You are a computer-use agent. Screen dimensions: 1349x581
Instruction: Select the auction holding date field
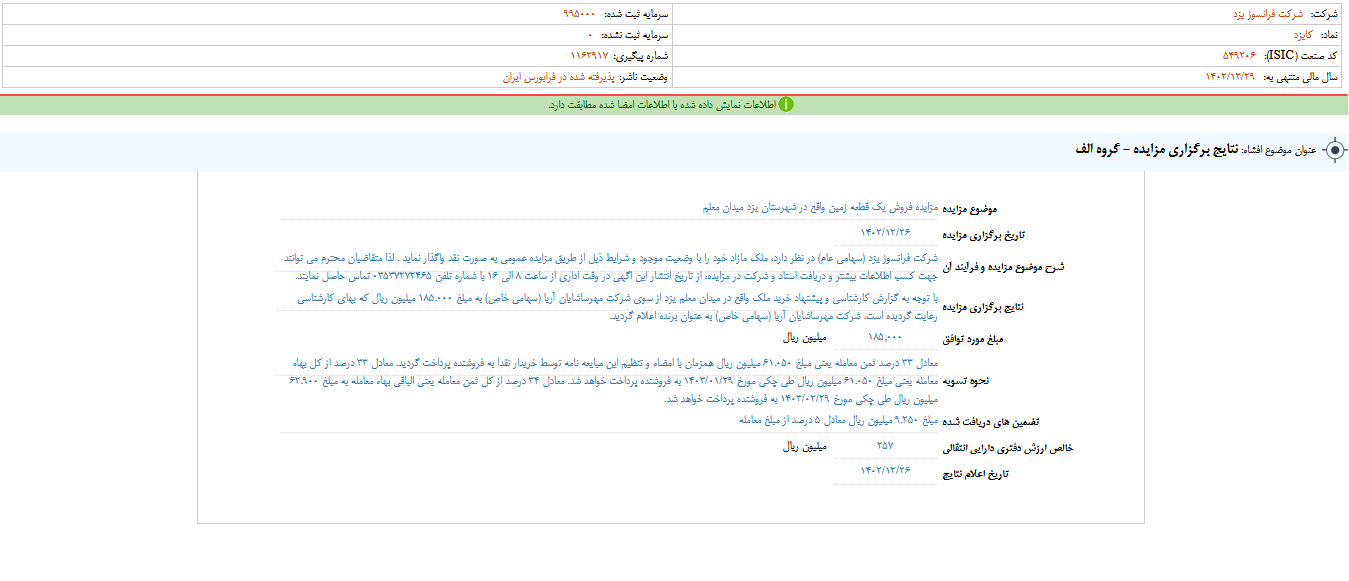(x=885, y=233)
